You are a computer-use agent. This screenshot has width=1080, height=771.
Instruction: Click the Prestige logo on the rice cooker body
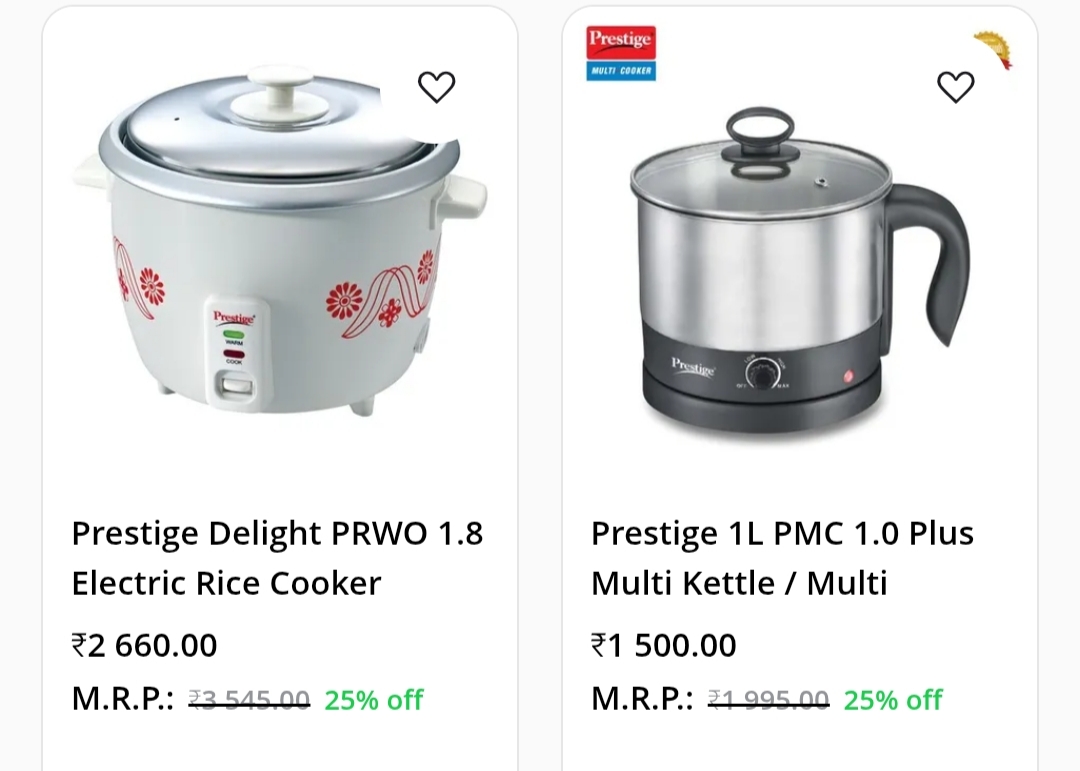point(234,317)
